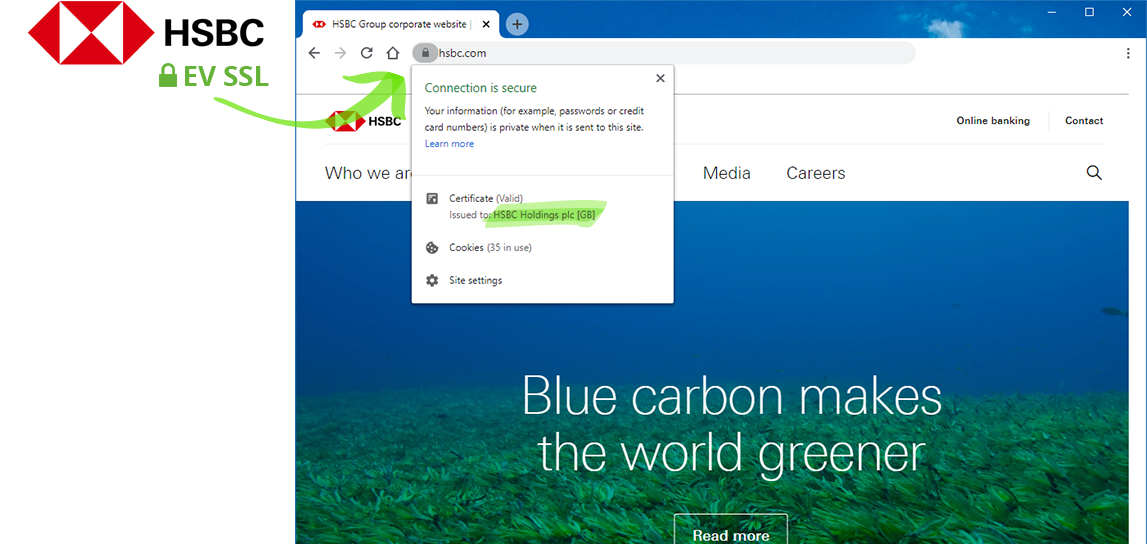Click the browser back arrow
The image size is (1147, 544).
tap(314, 53)
